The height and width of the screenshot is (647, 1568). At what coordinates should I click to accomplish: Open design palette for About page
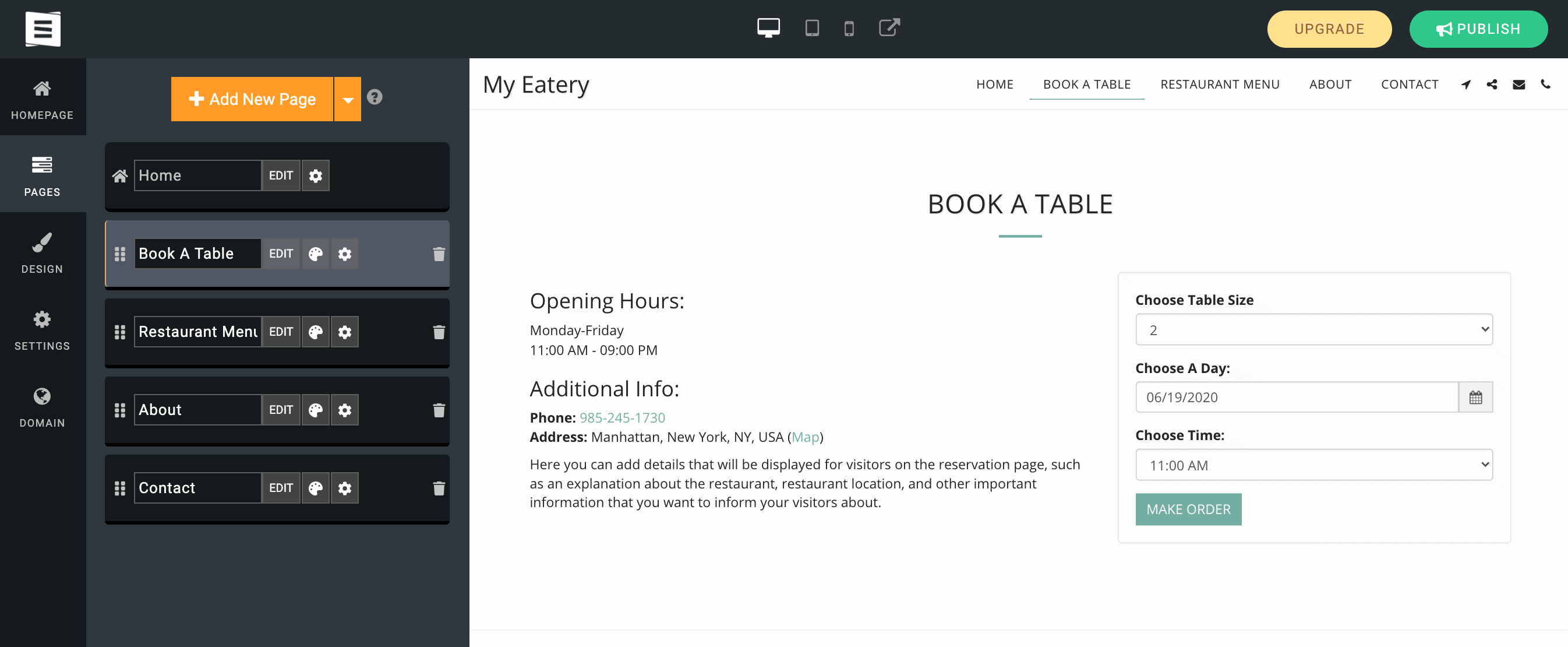point(315,409)
